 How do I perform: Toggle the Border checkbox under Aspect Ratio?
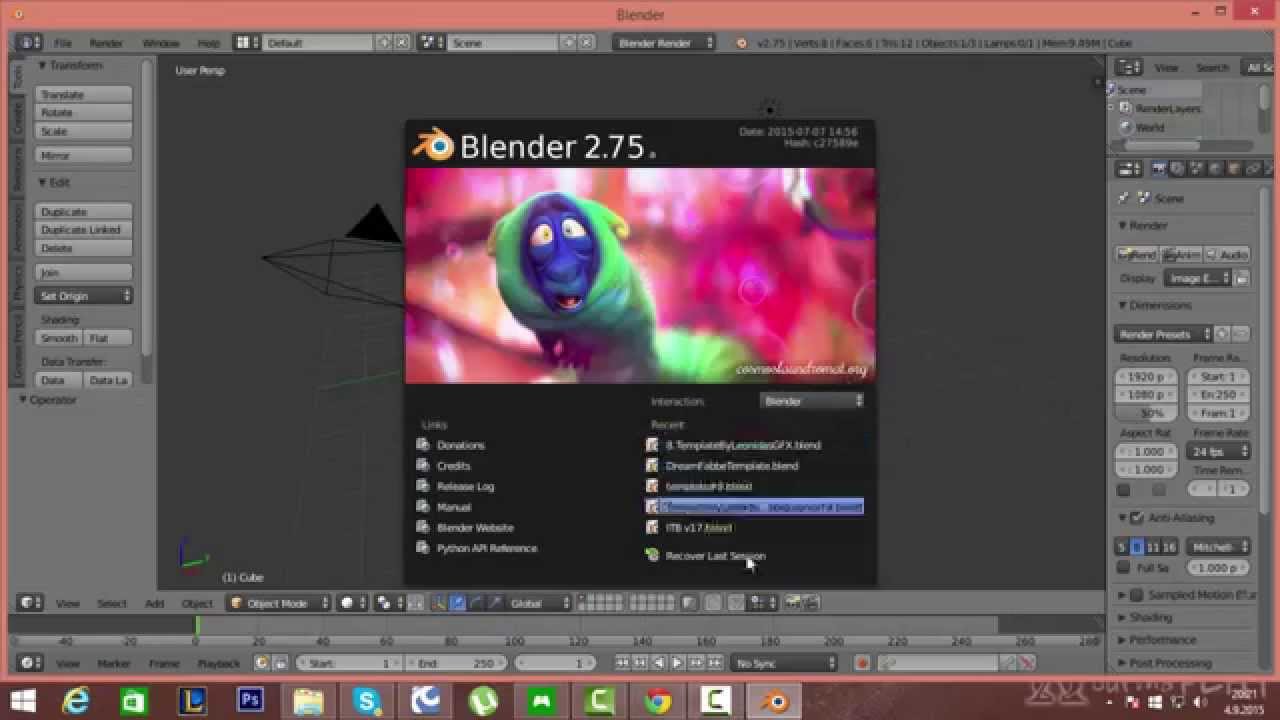click(1123, 490)
